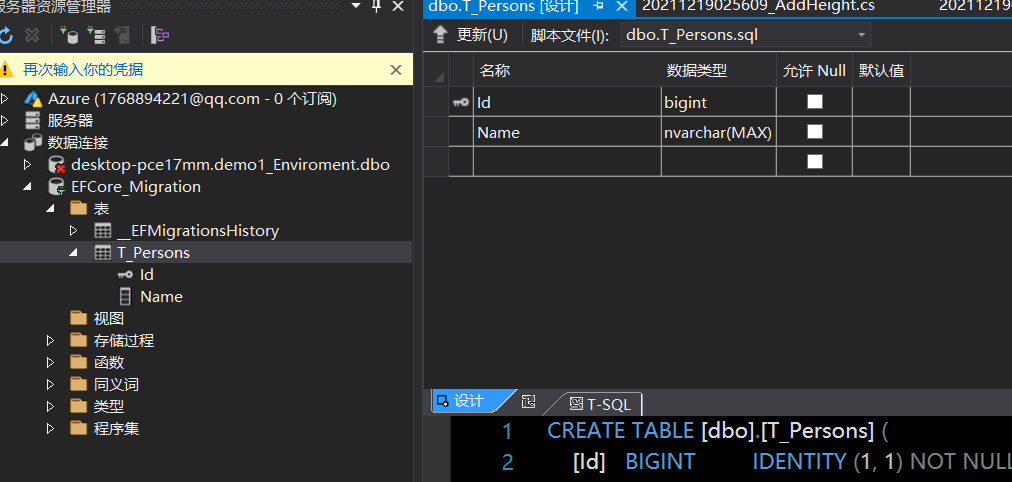Click the grid select-all corner cell
This screenshot has height=482, width=1012.
pyautogui.click(x=436, y=70)
